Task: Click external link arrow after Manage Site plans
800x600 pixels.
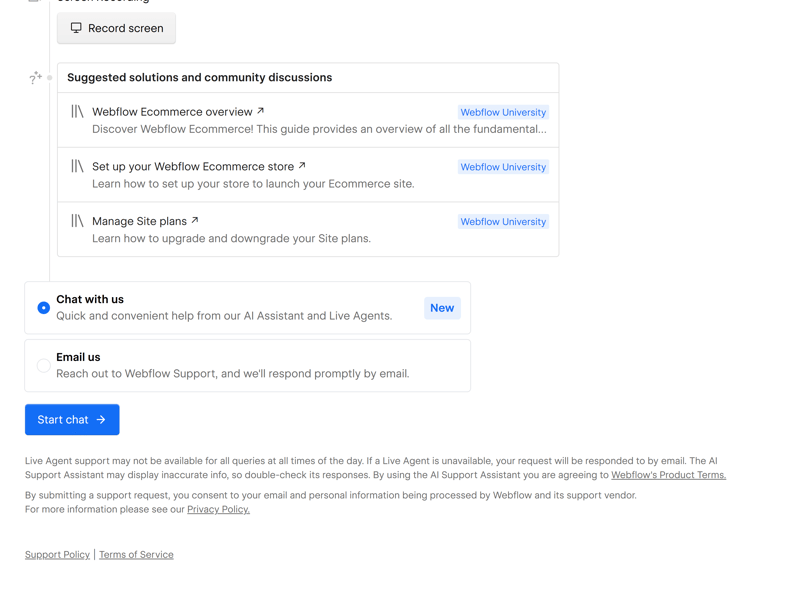Action: tap(195, 220)
